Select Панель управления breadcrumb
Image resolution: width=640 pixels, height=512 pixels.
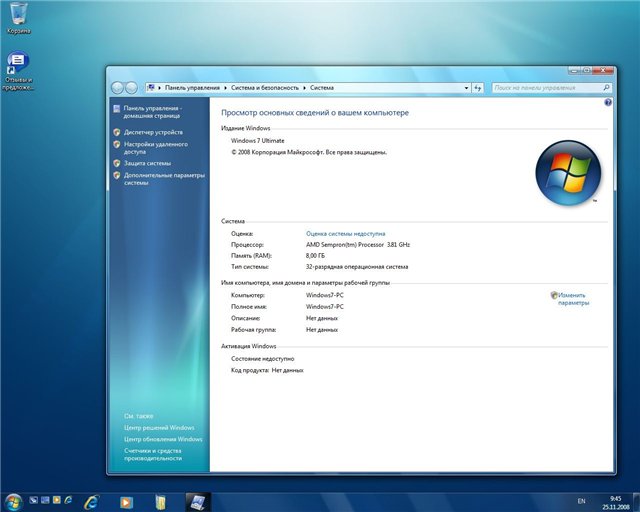click(x=192, y=88)
